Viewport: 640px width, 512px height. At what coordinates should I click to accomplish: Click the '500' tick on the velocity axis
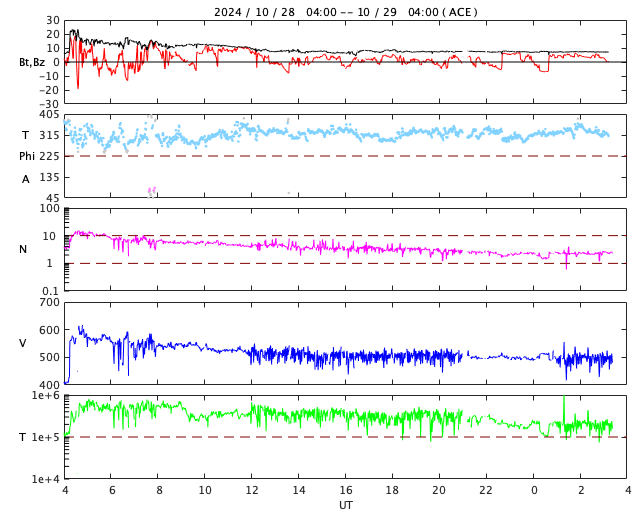click(x=49, y=357)
